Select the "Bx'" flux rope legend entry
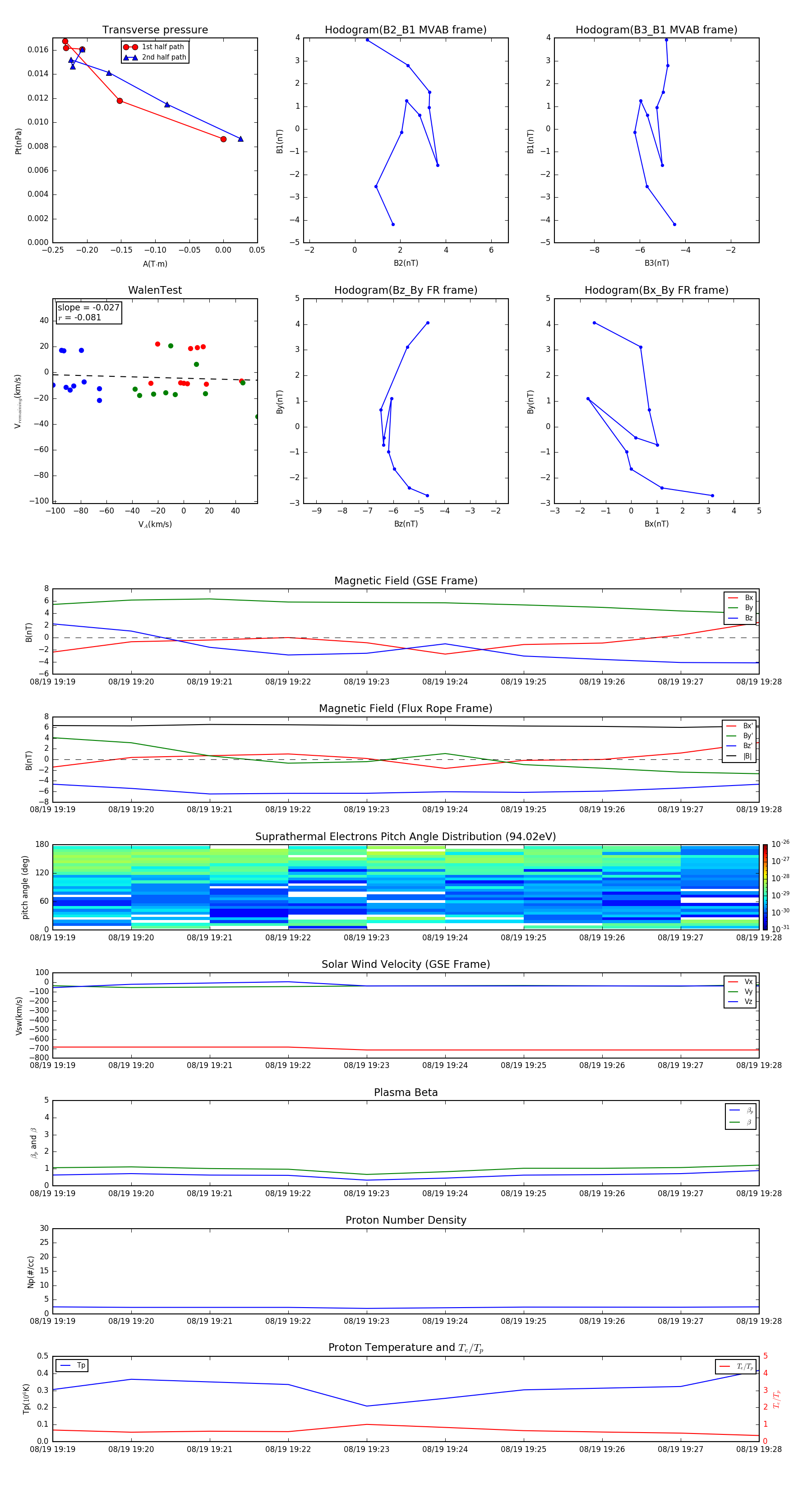Screen dimensions: 812x1489 (x=740, y=726)
